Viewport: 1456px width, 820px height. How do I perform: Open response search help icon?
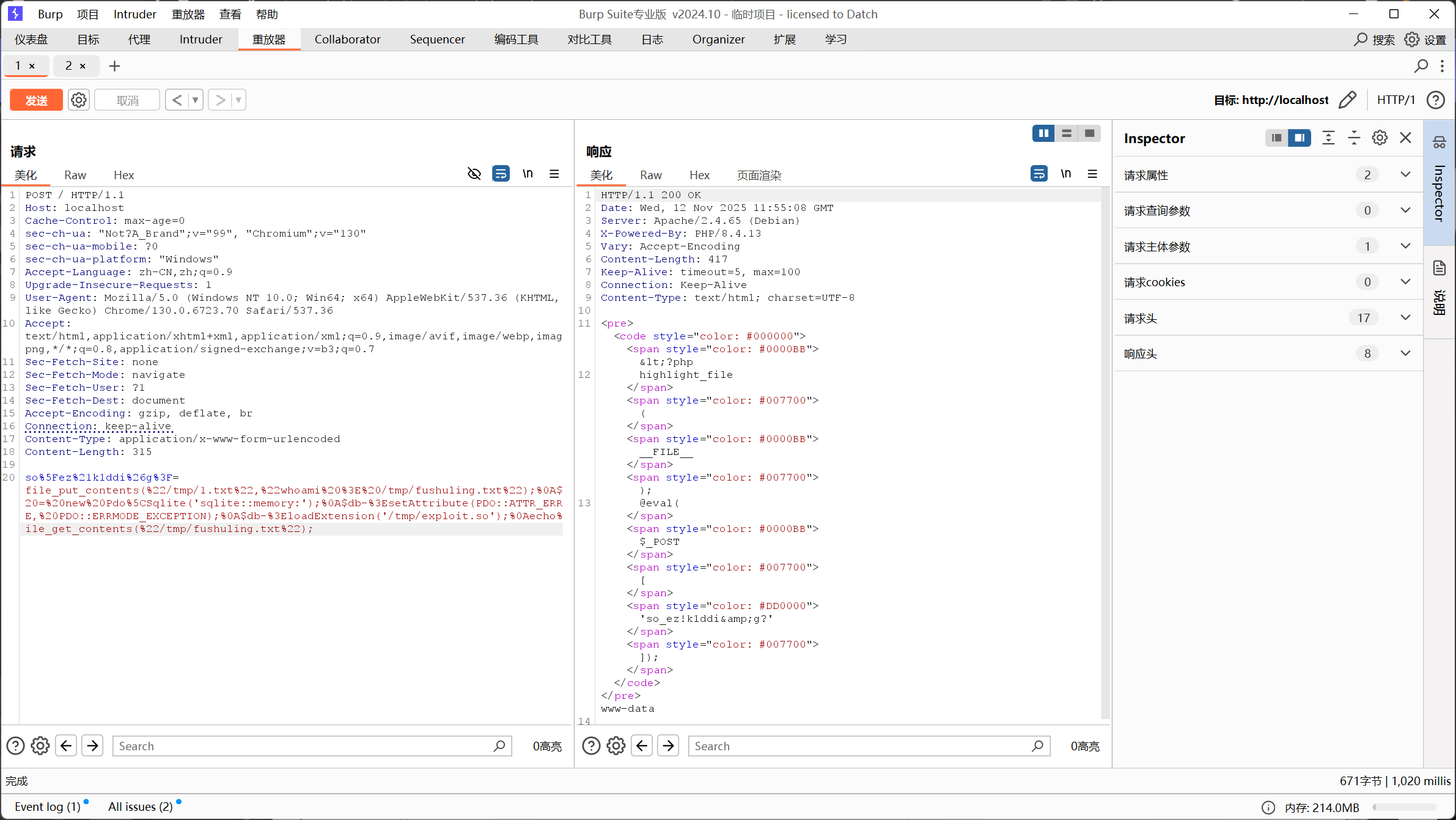pyautogui.click(x=591, y=746)
